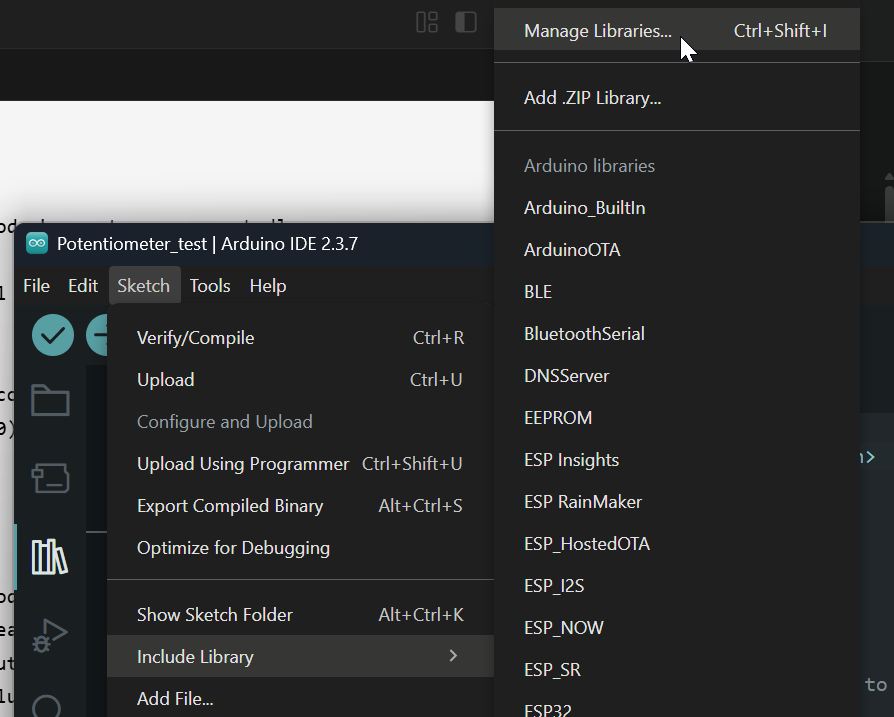Include the BluetoothSerial library
894x717 pixels.
(x=584, y=334)
